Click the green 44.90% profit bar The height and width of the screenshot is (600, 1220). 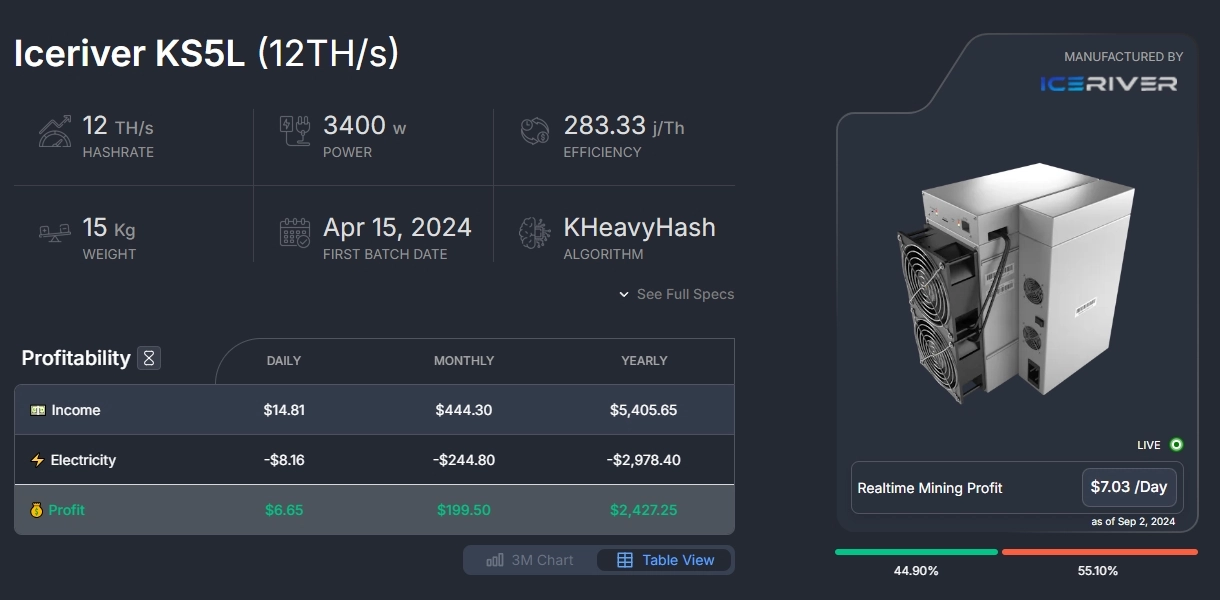click(916, 552)
